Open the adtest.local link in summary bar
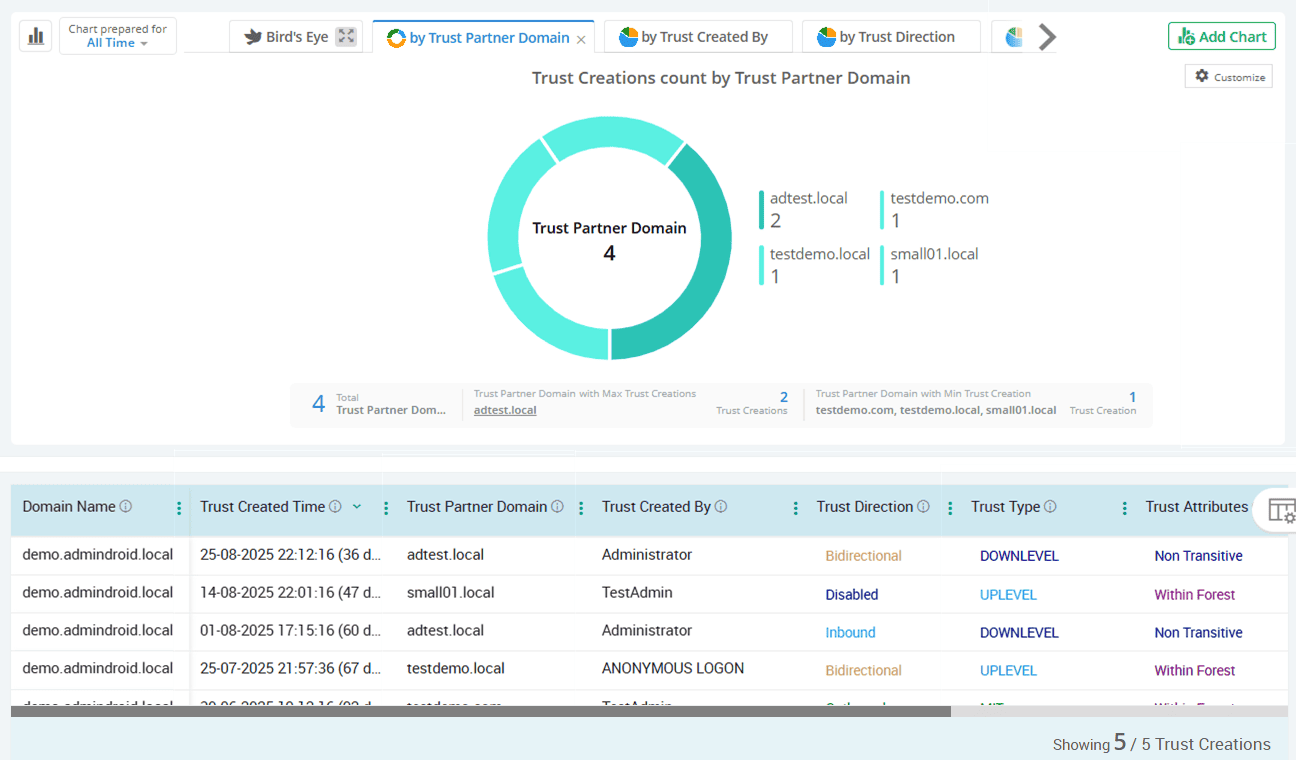Viewport: 1296px width, 760px height. [504, 409]
